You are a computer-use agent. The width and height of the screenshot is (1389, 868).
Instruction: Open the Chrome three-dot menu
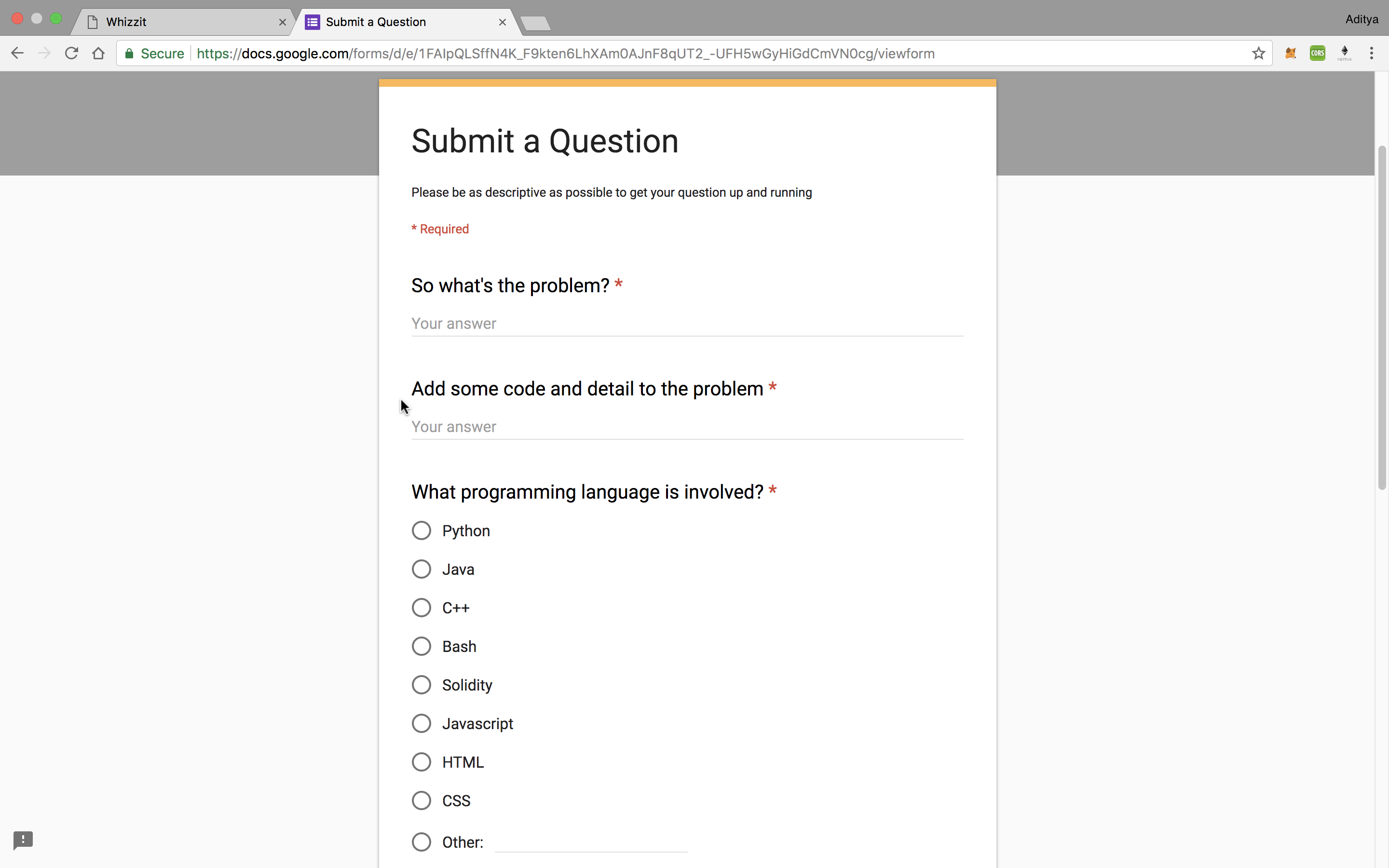1372,53
